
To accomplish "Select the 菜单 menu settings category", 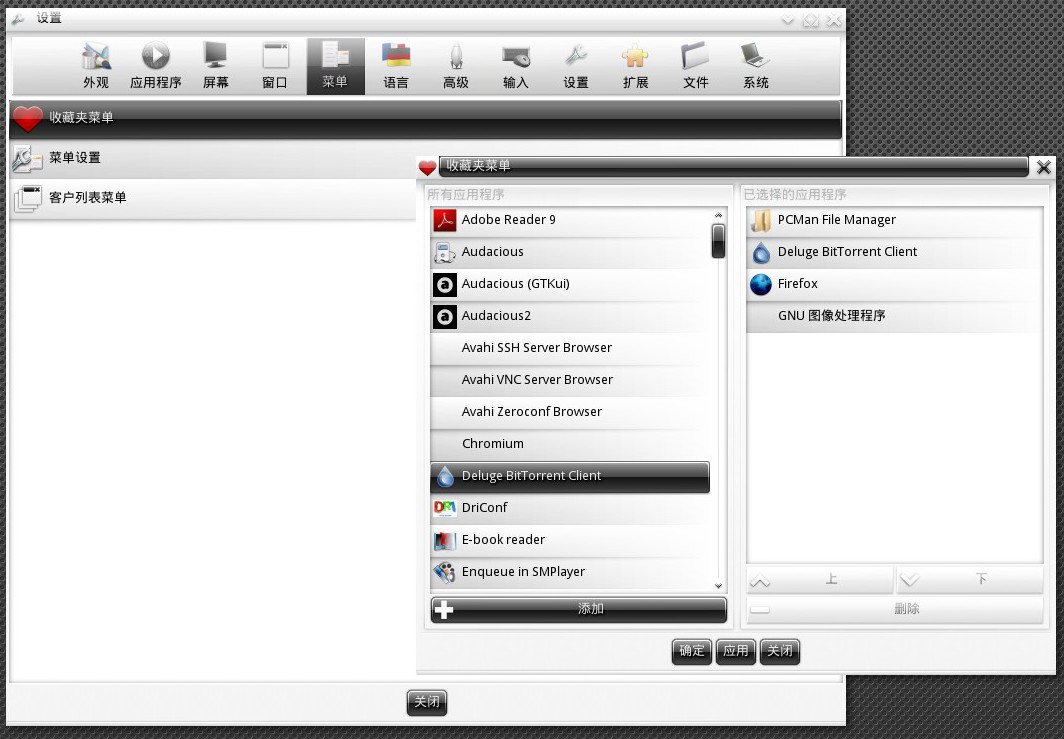I will click(335, 66).
